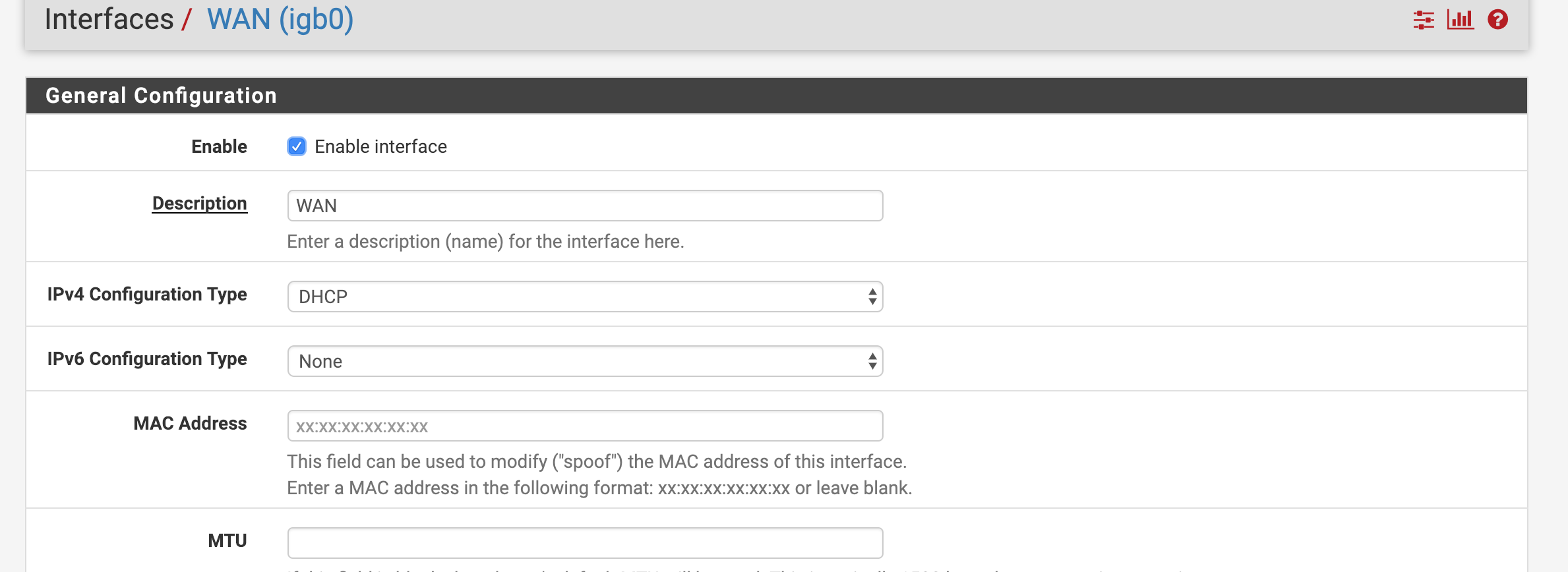Focus the Description text field
Screen dimensions: 1568x572
pos(585,206)
